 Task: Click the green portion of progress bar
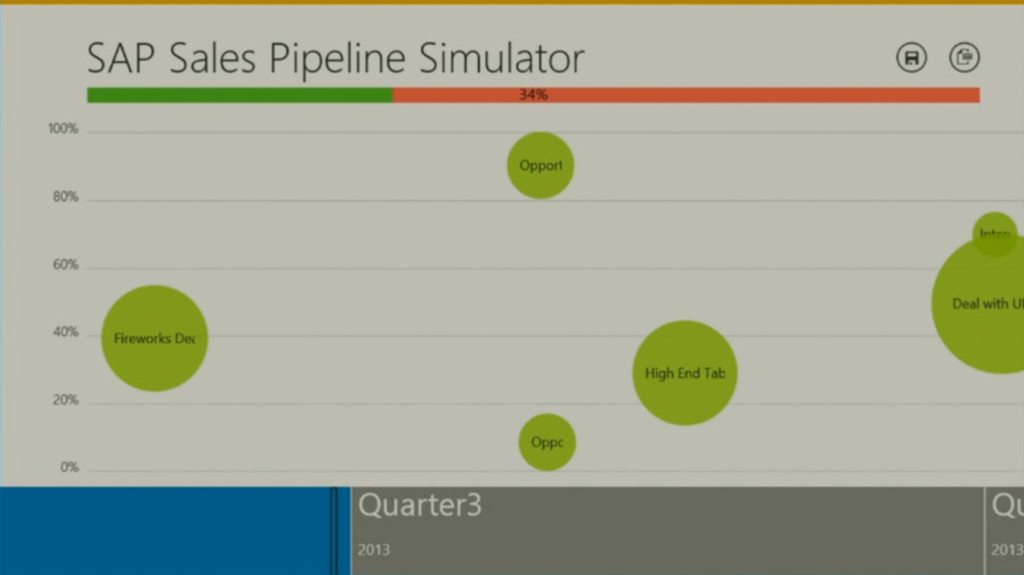(240, 95)
